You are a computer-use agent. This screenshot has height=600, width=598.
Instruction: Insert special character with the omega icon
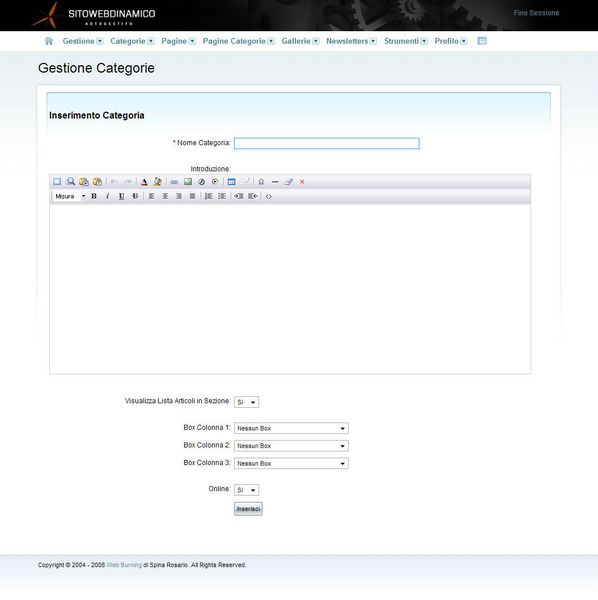(x=261, y=182)
